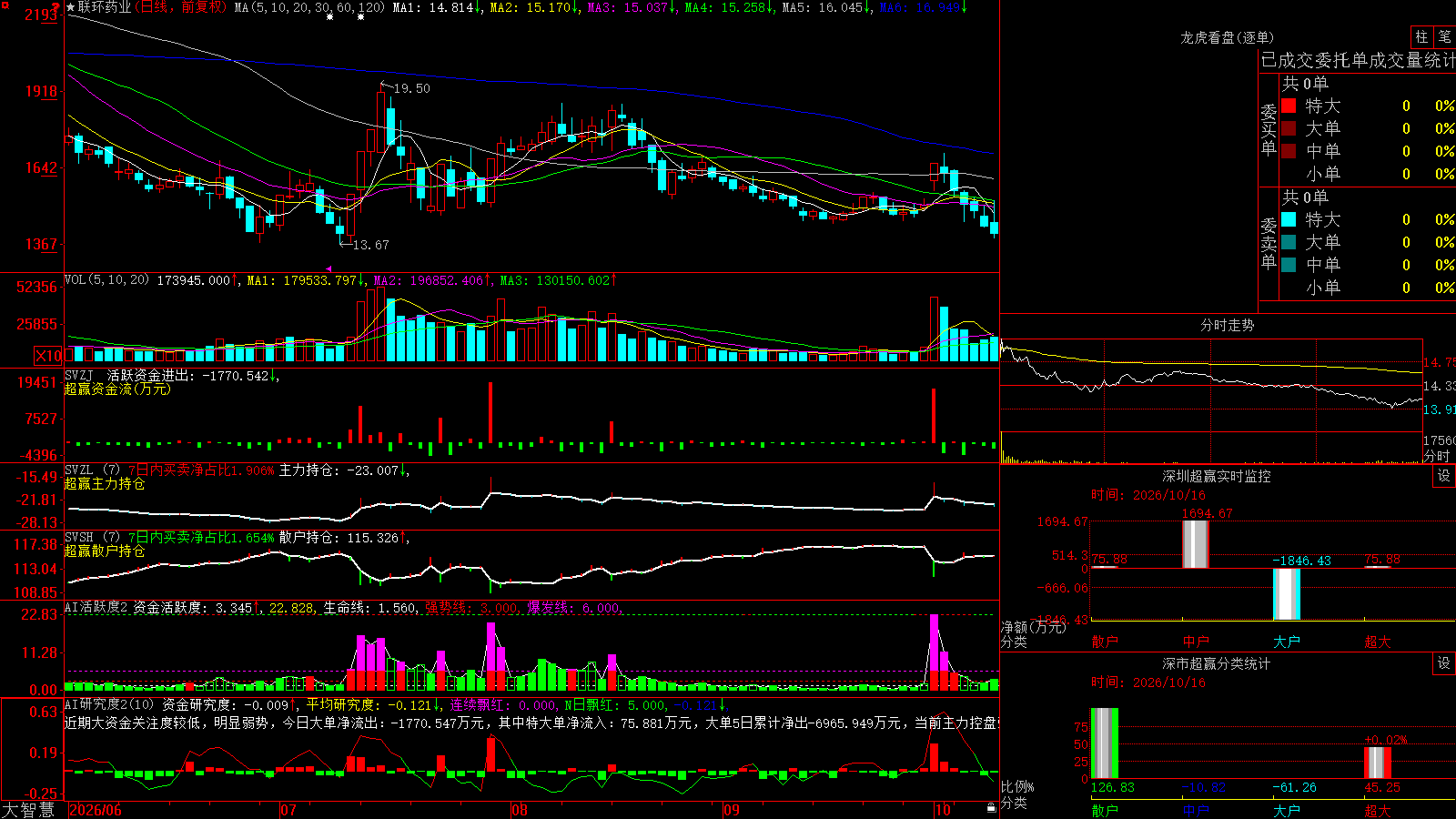This screenshot has width=1456, height=819.
Task: Click the red question mark icon above the chart
Action: click(56, 9)
